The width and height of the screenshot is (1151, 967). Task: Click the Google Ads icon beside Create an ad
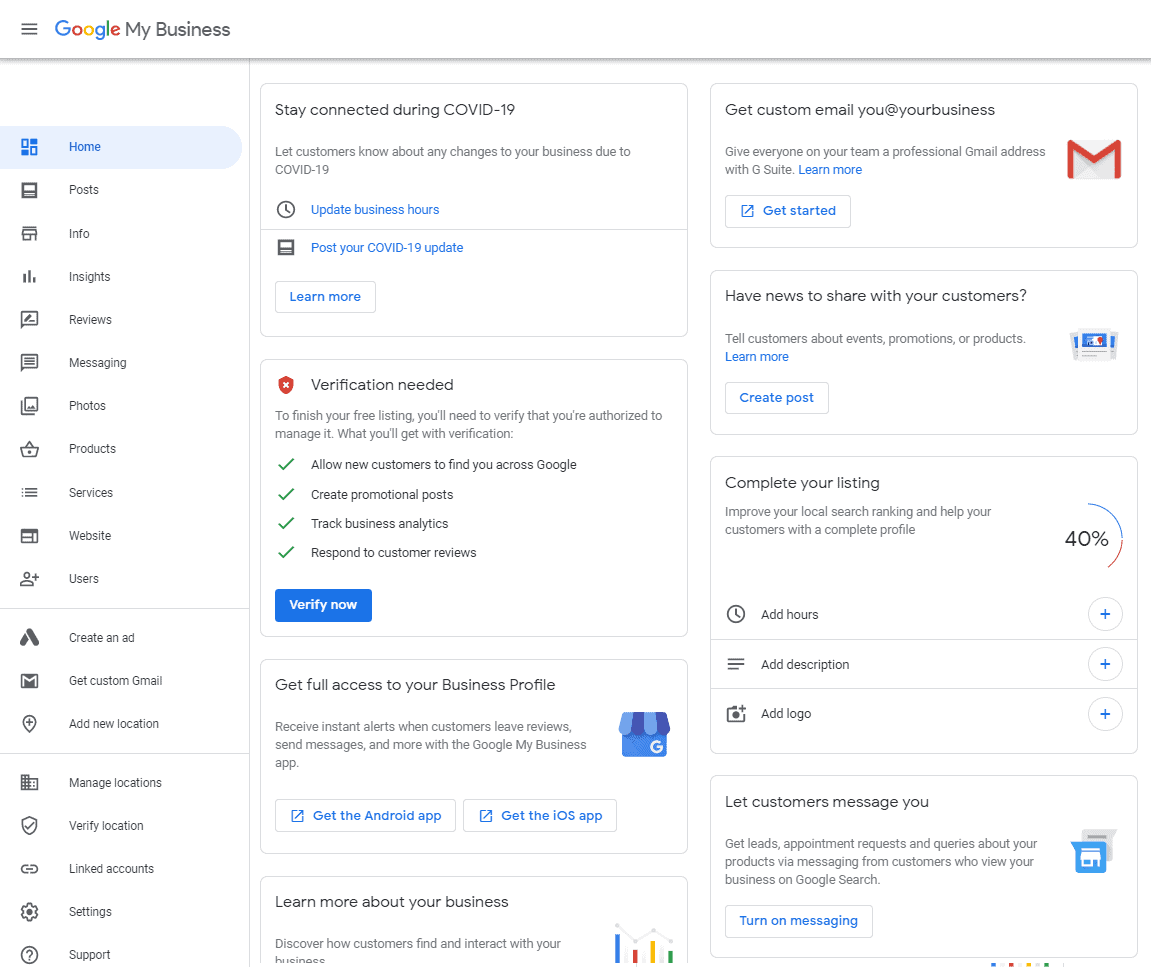29,637
